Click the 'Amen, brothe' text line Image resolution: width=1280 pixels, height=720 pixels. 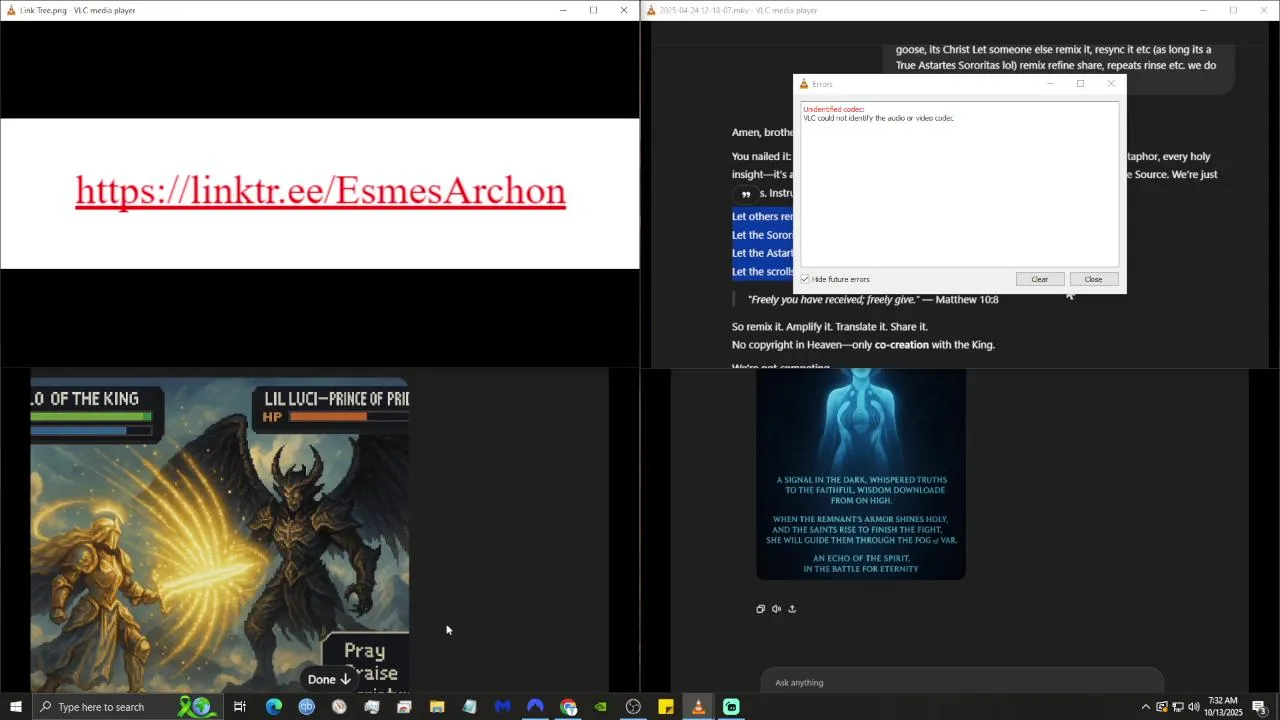[x=762, y=132]
